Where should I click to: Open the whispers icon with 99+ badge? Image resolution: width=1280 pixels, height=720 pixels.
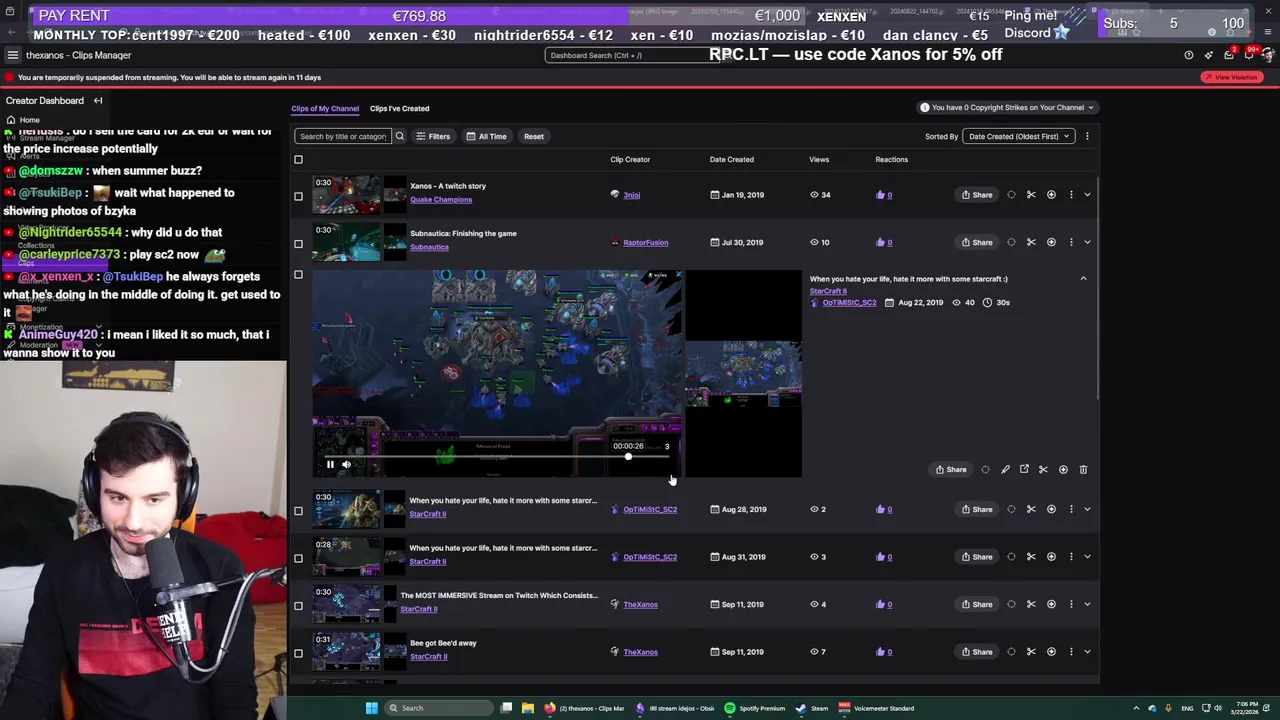(1249, 55)
